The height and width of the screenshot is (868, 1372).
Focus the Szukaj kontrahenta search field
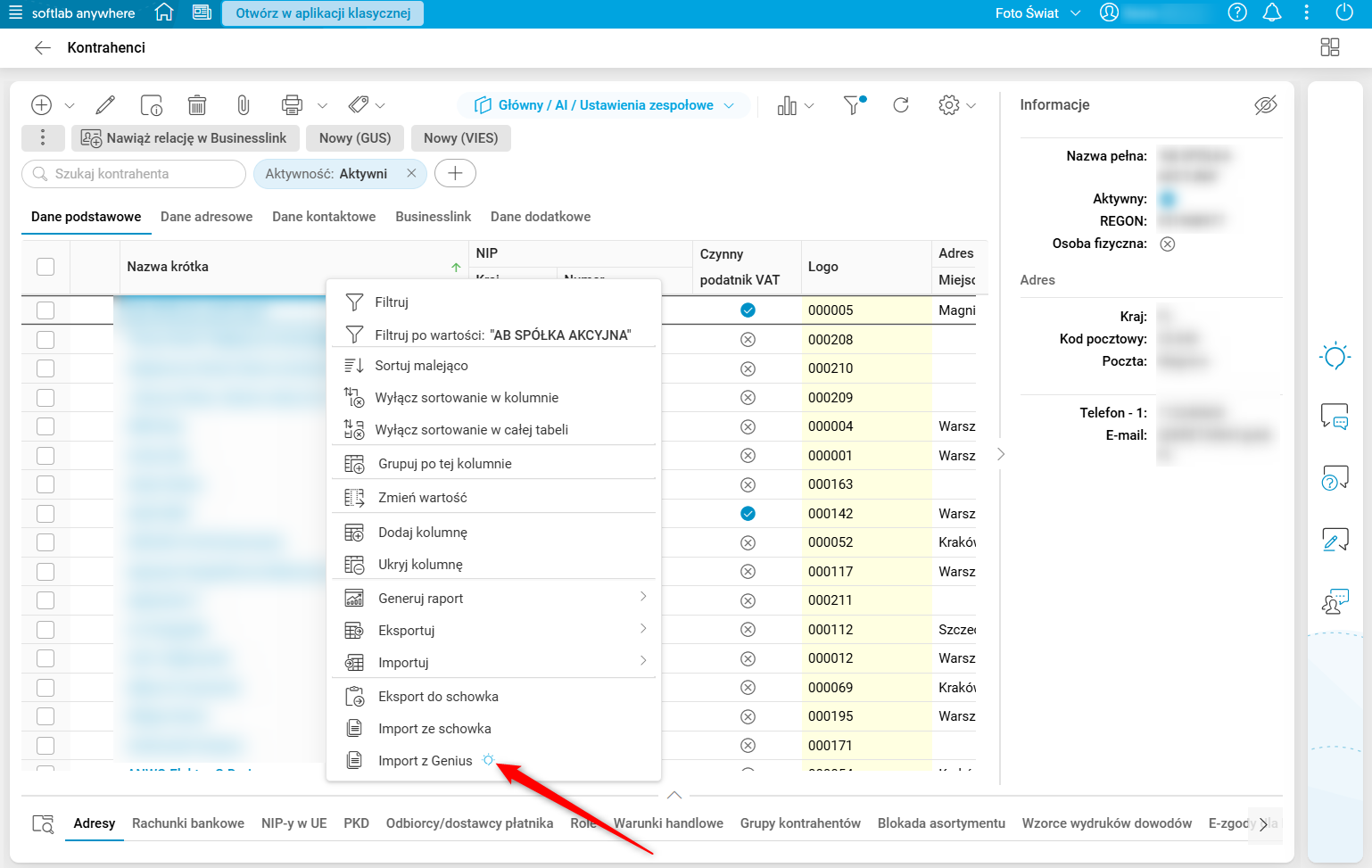[x=134, y=174]
